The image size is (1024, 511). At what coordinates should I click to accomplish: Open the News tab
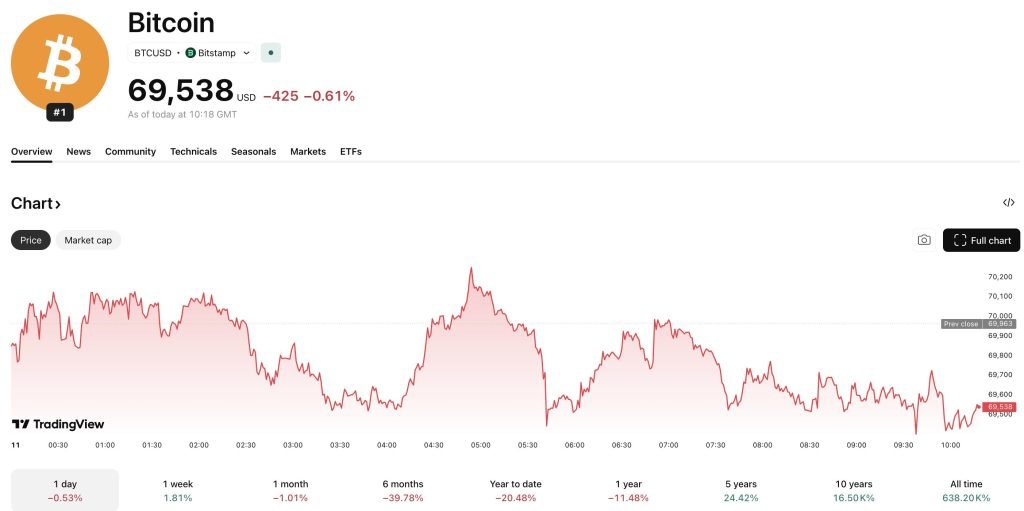click(78, 152)
